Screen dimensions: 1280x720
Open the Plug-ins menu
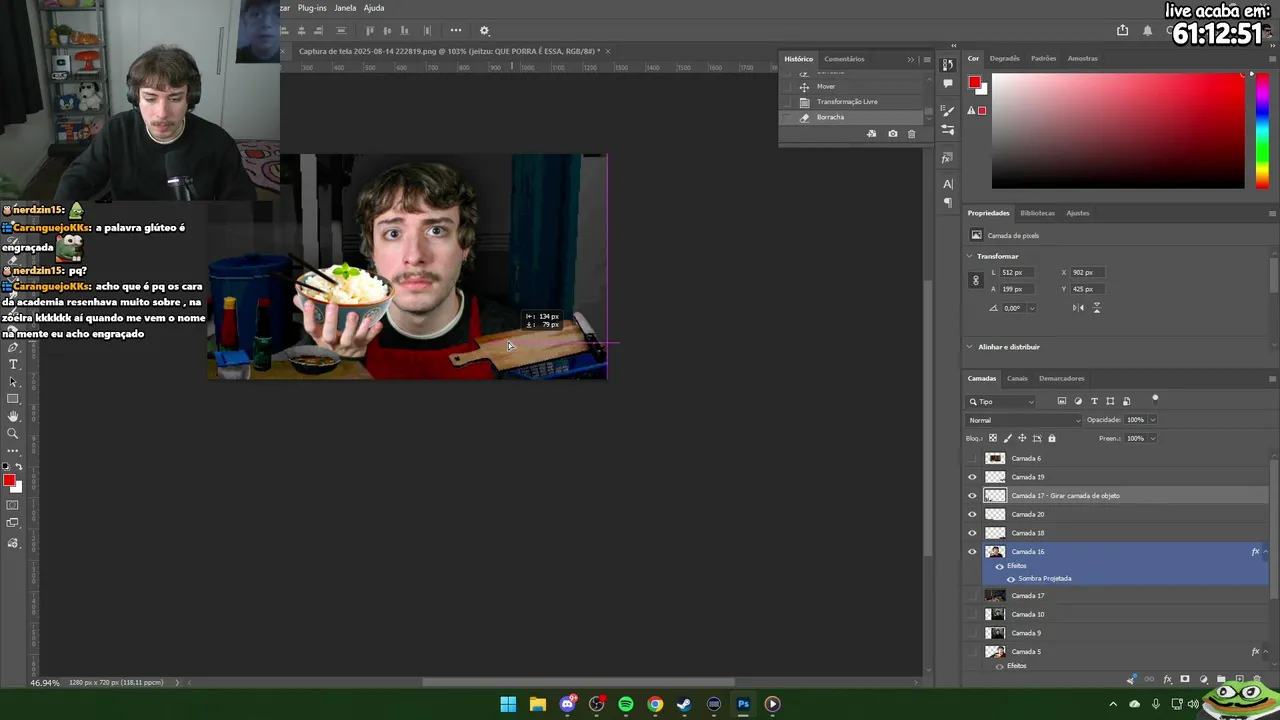coord(312,8)
